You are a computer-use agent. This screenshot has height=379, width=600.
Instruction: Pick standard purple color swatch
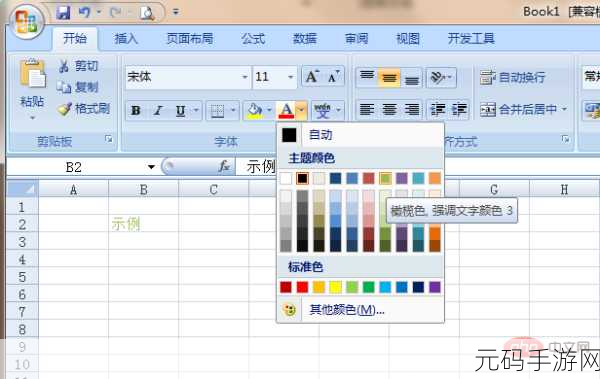pyautogui.click(x=435, y=287)
